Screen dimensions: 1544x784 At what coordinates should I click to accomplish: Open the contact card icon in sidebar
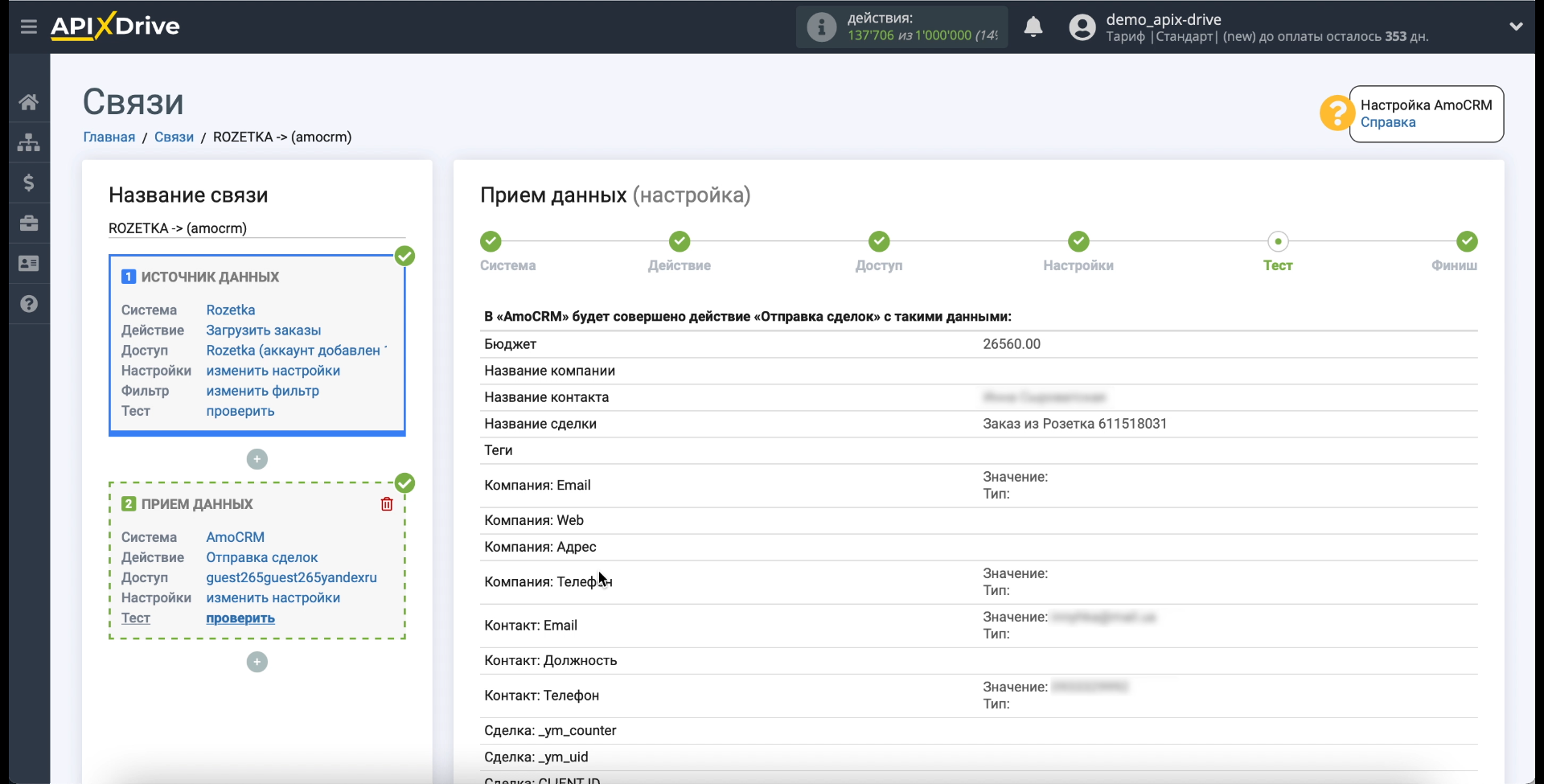point(29,264)
